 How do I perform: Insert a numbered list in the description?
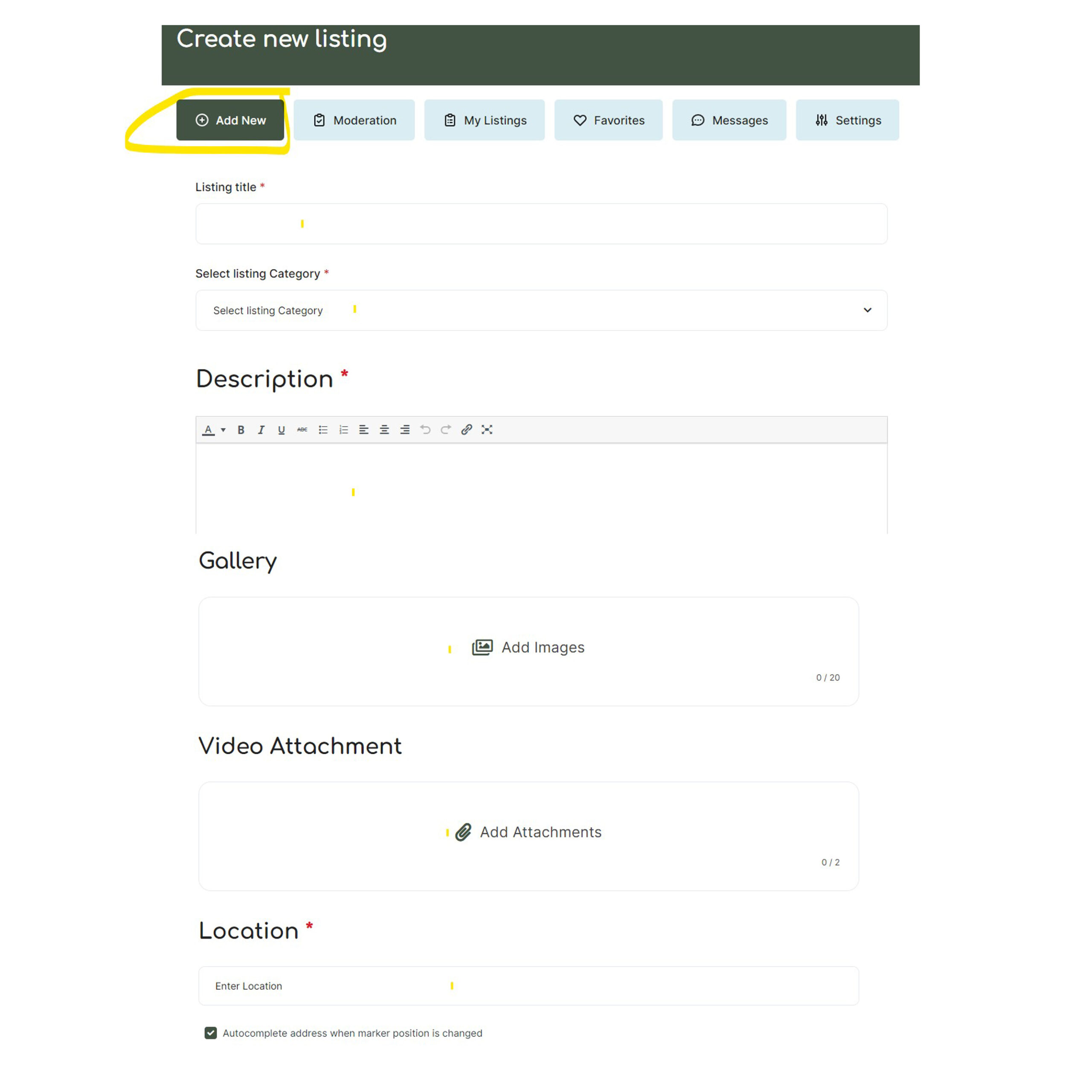point(344,430)
